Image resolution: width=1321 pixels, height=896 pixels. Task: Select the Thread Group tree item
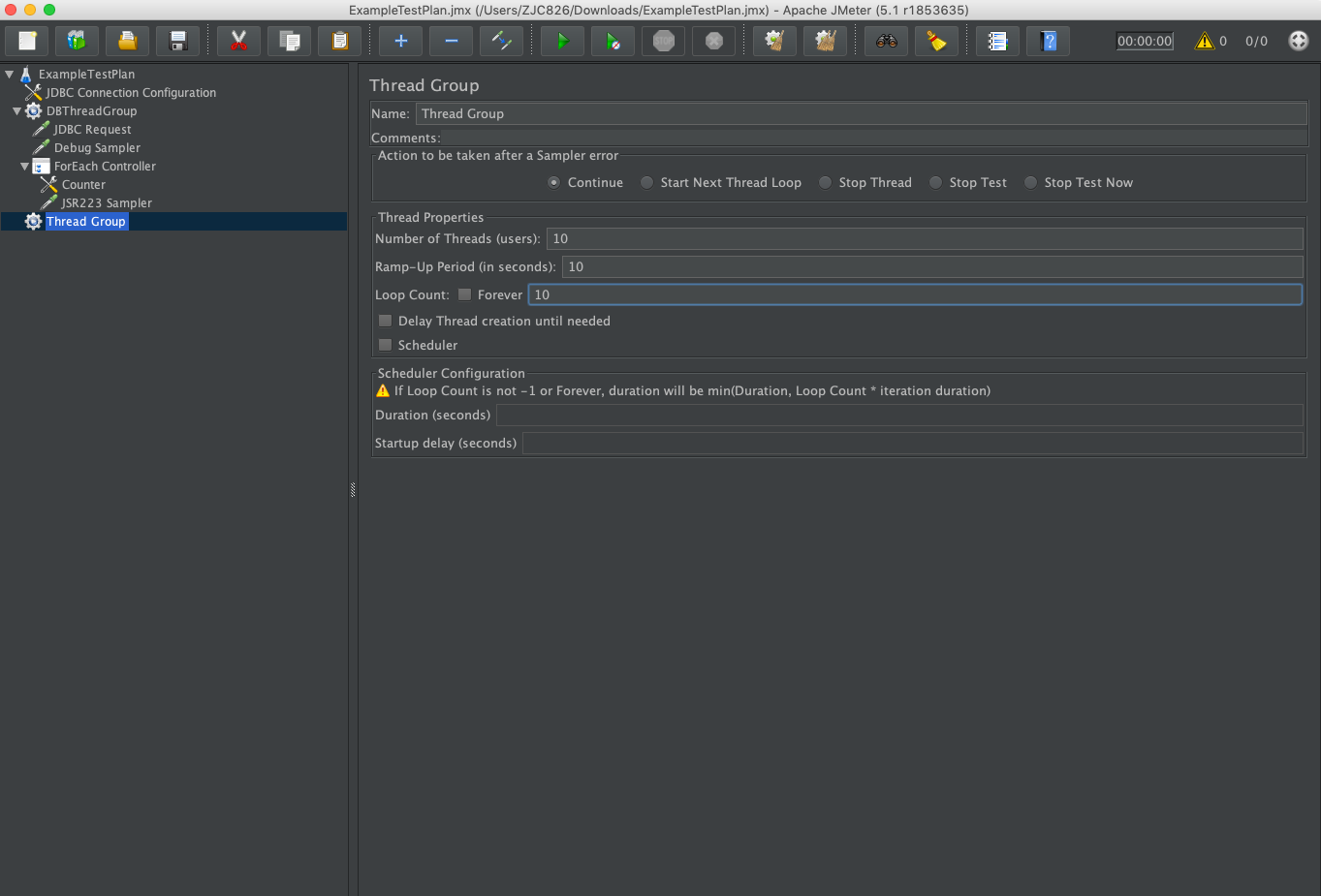[x=86, y=222]
